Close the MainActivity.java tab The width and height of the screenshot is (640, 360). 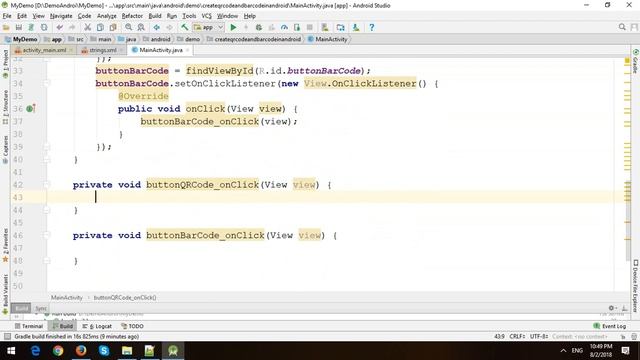tap(188, 50)
